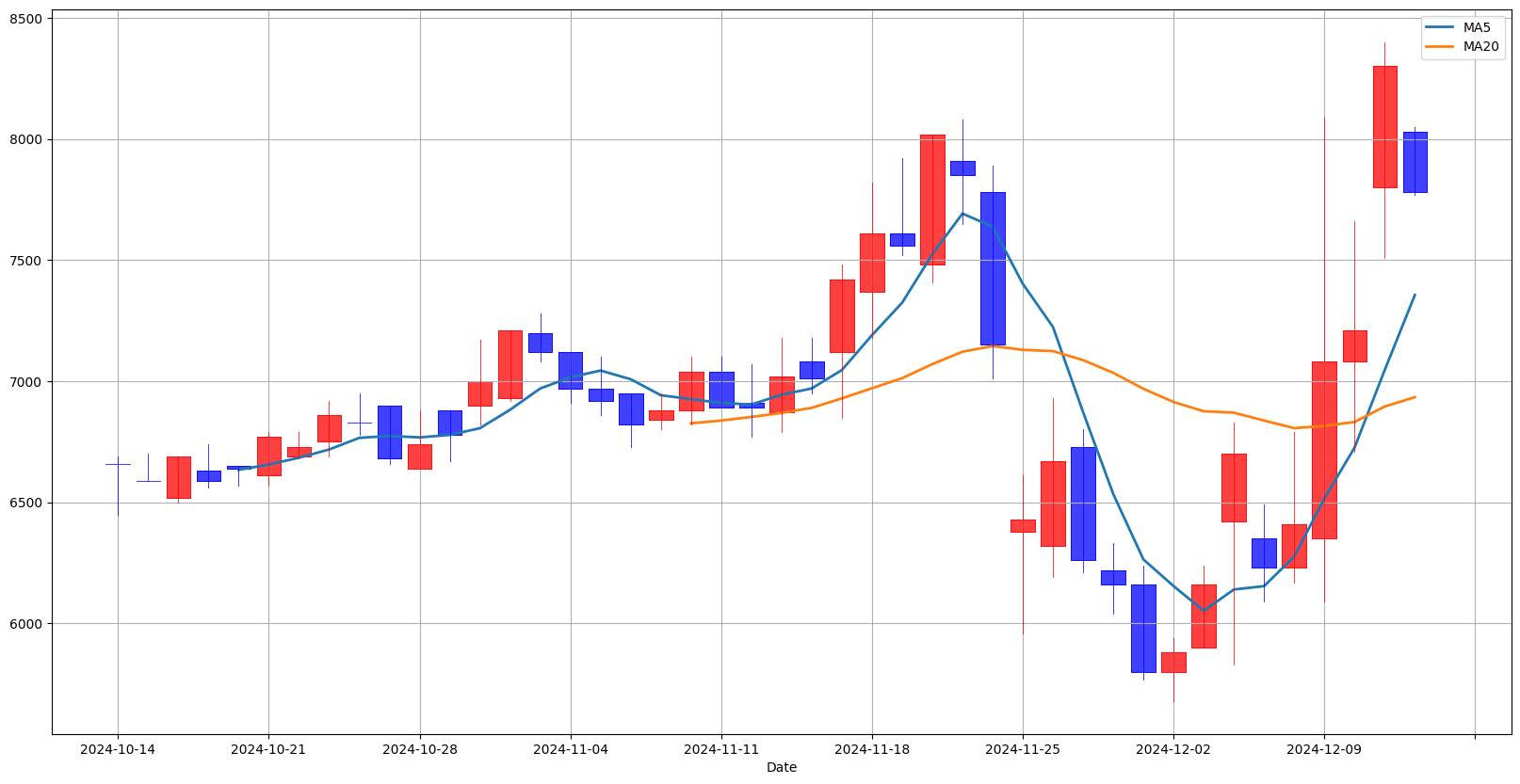This screenshot has height=784, width=1520.
Task: Click the 6500 price axis label
Action: 27,503
